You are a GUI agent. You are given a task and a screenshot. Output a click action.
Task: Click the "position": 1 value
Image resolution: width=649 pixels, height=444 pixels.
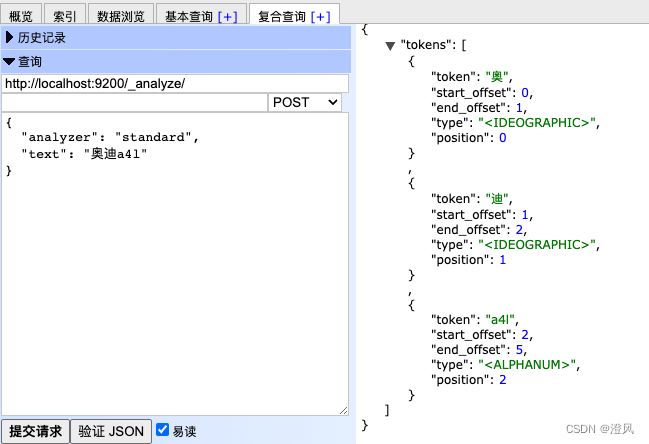502,259
